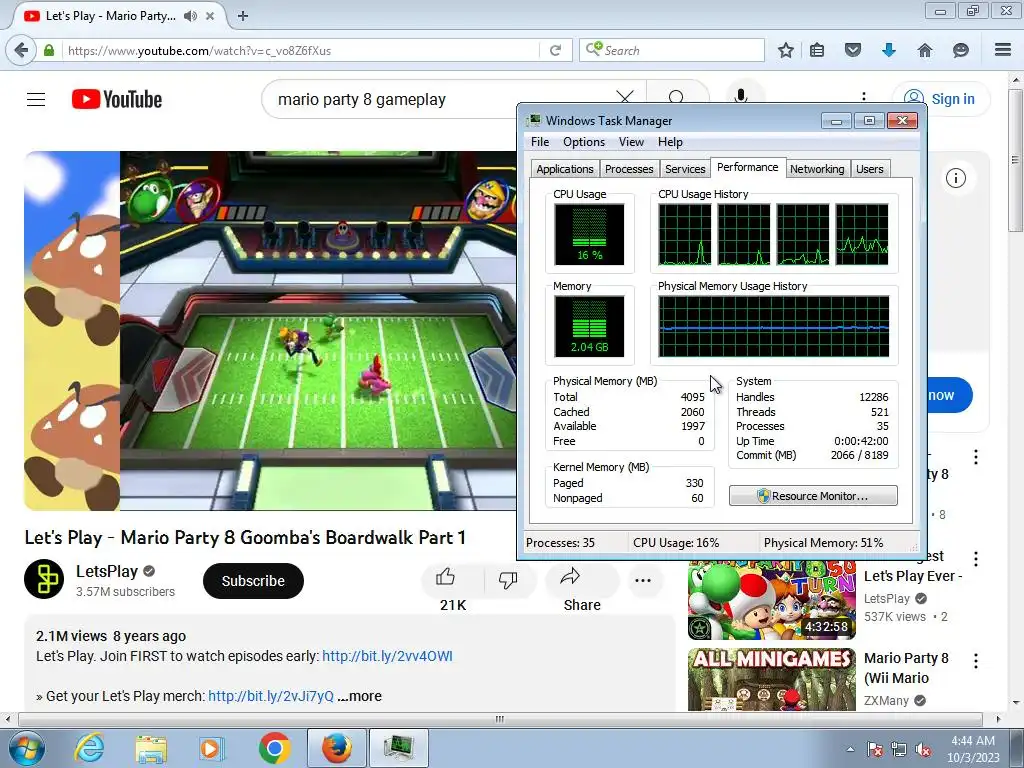
Task: Open Firefox hamburger menu
Action: [x=1003, y=50]
